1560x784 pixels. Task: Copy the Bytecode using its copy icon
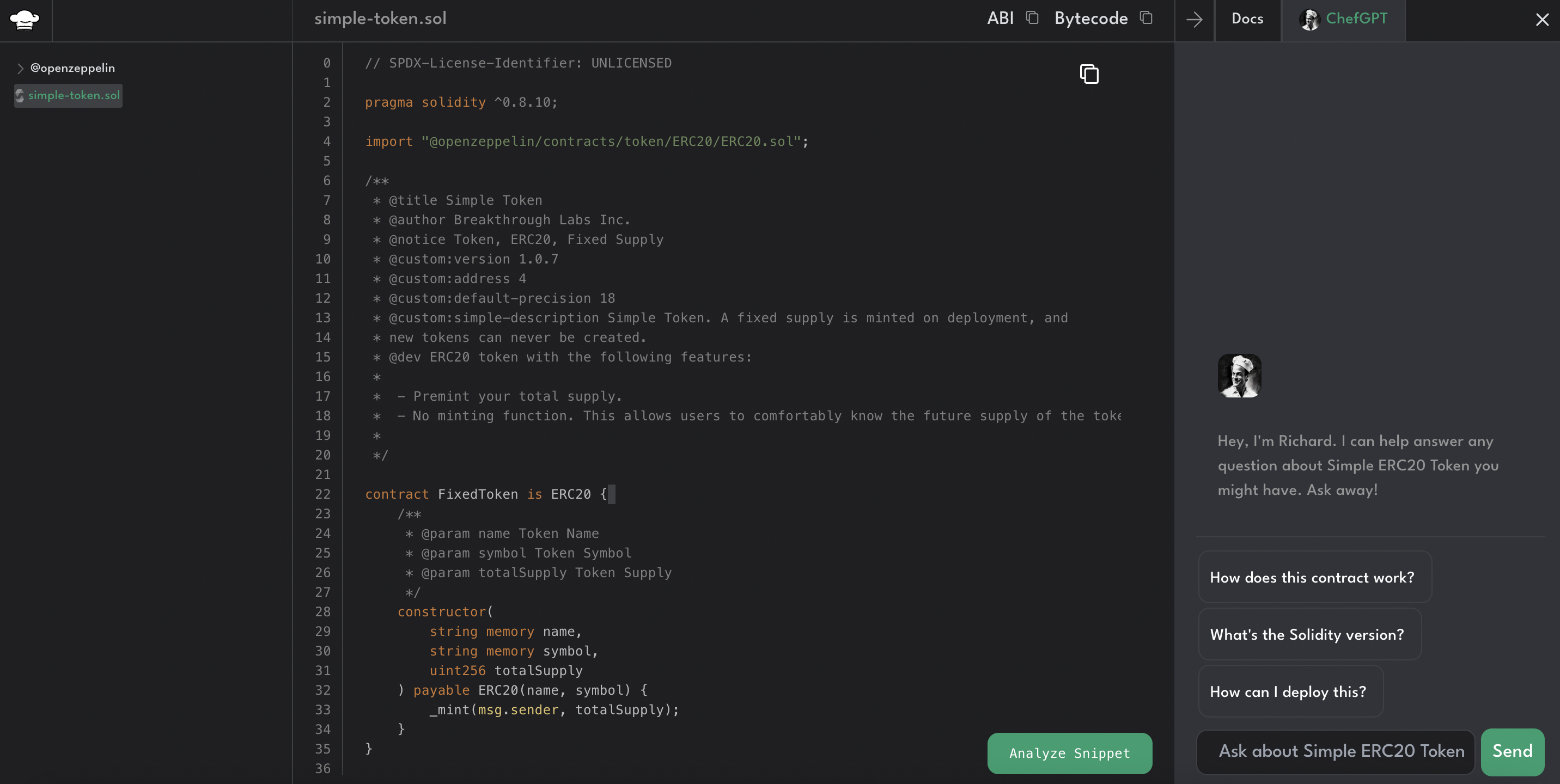pyautogui.click(x=1147, y=19)
